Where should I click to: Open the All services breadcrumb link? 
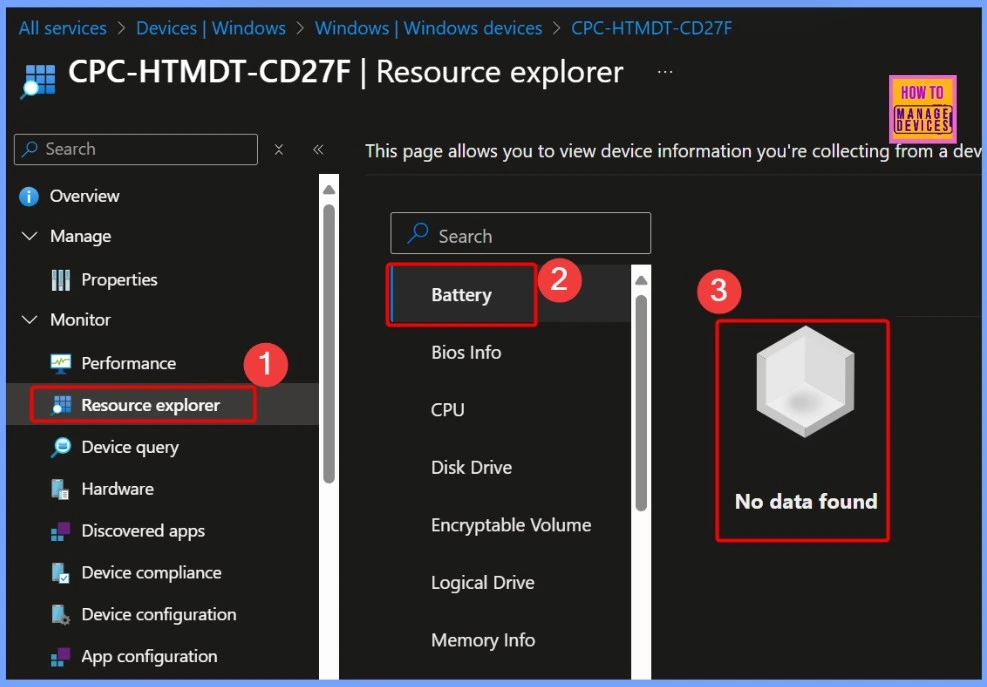point(62,28)
